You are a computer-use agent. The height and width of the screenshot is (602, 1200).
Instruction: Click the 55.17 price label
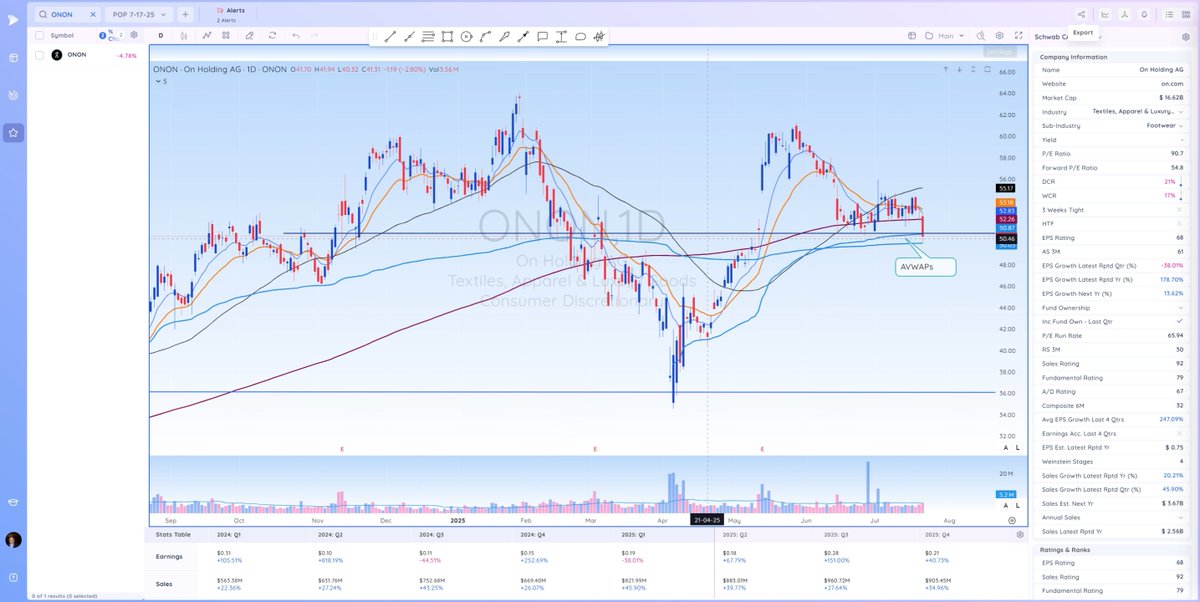pos(1006,188)
